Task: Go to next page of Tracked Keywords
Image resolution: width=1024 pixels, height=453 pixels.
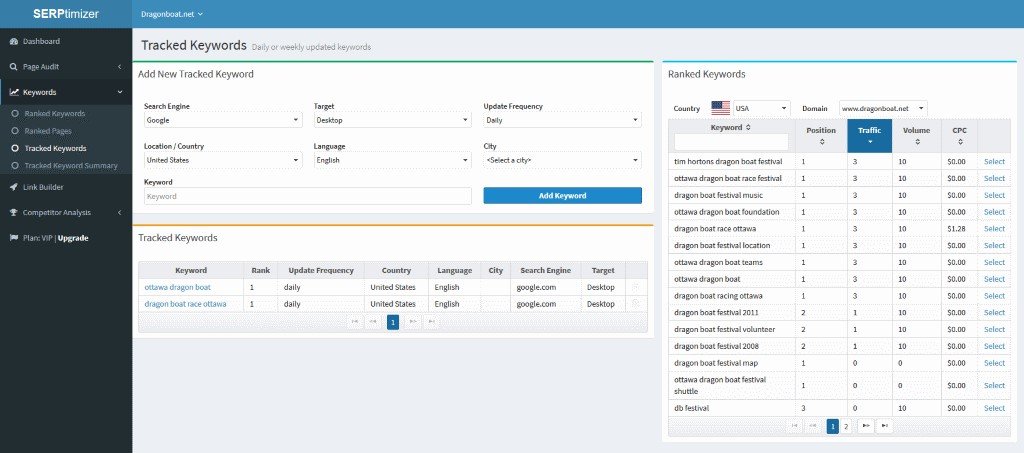Action: [412, 322]
